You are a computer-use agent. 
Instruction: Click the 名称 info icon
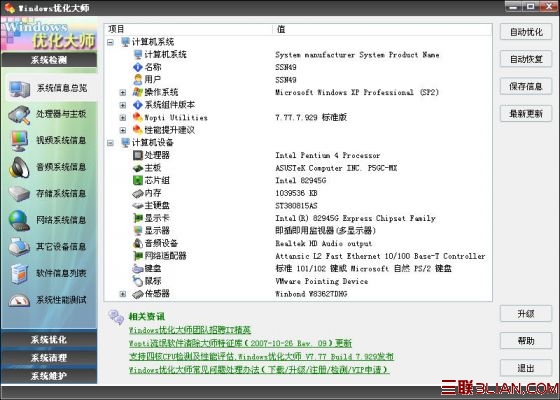pos(138,67)
